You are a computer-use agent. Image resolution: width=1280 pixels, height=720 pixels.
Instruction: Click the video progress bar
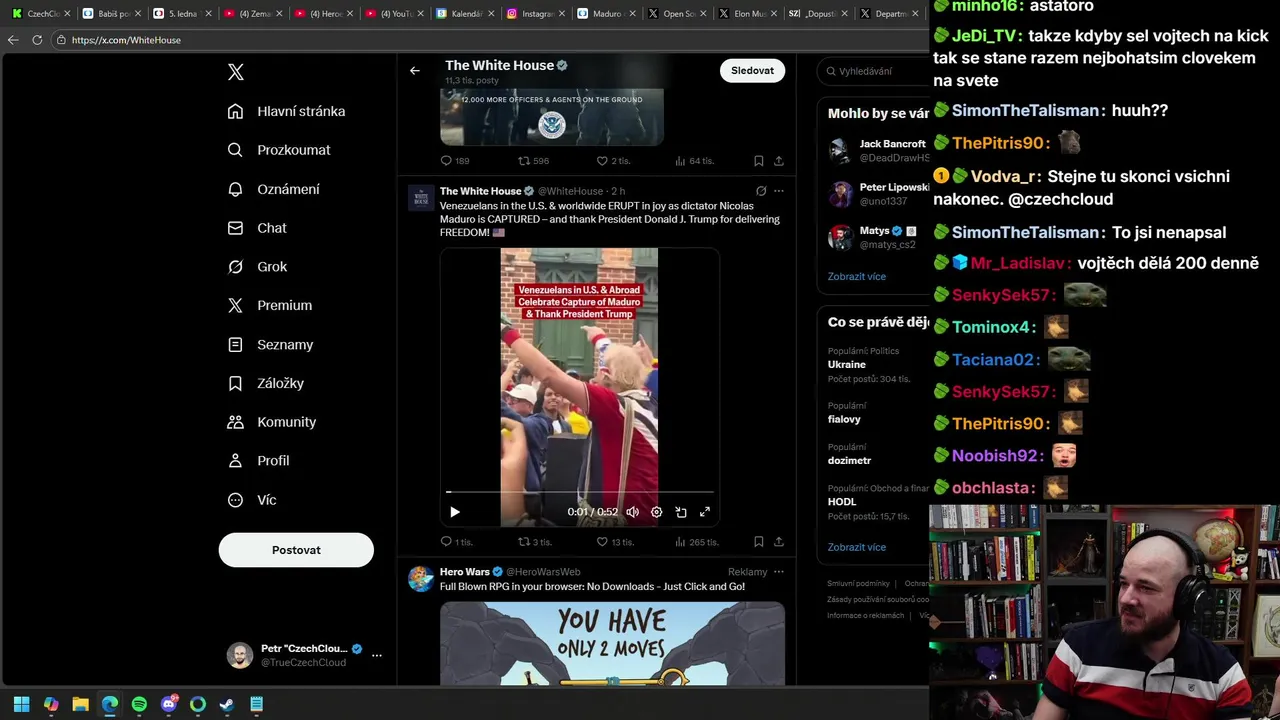tap(579, 492)
